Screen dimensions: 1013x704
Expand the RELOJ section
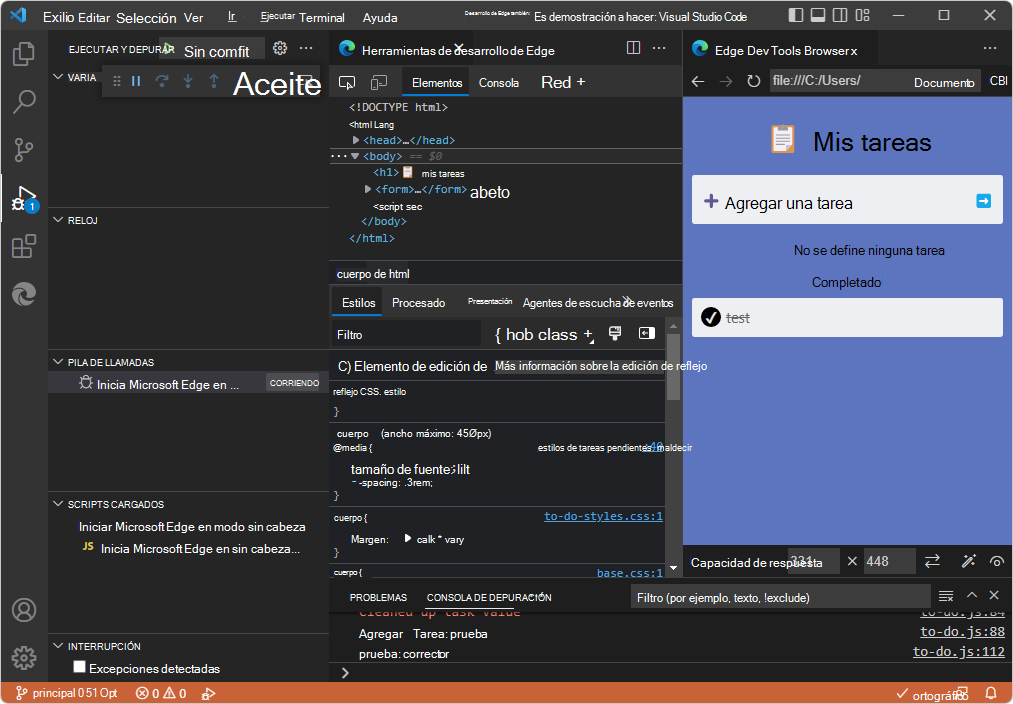point(58,220)
